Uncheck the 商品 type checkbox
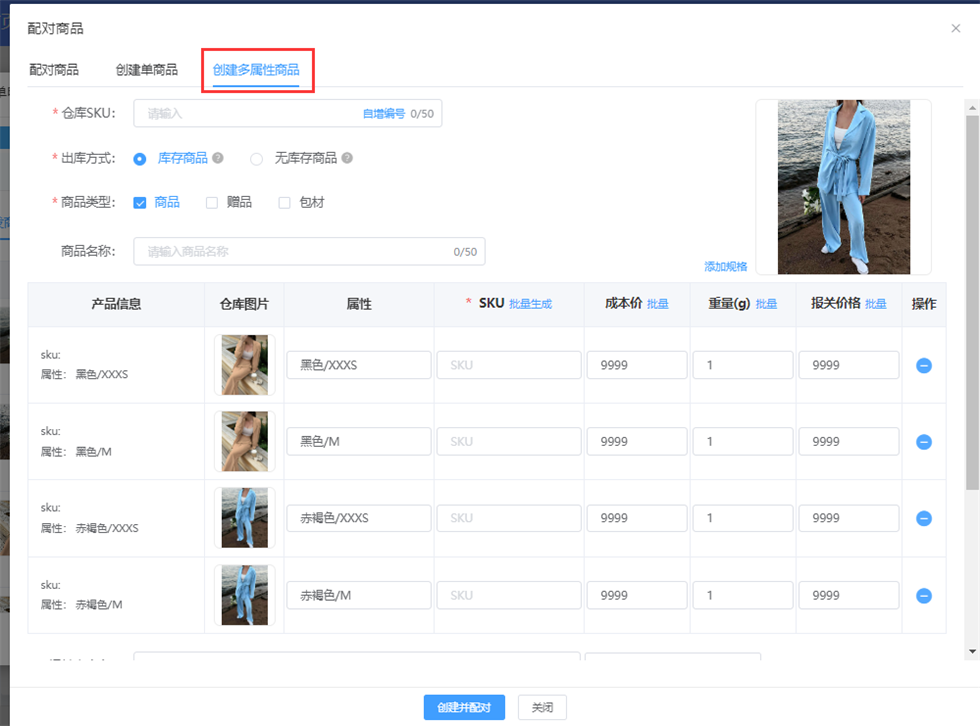 click(140, 202)
